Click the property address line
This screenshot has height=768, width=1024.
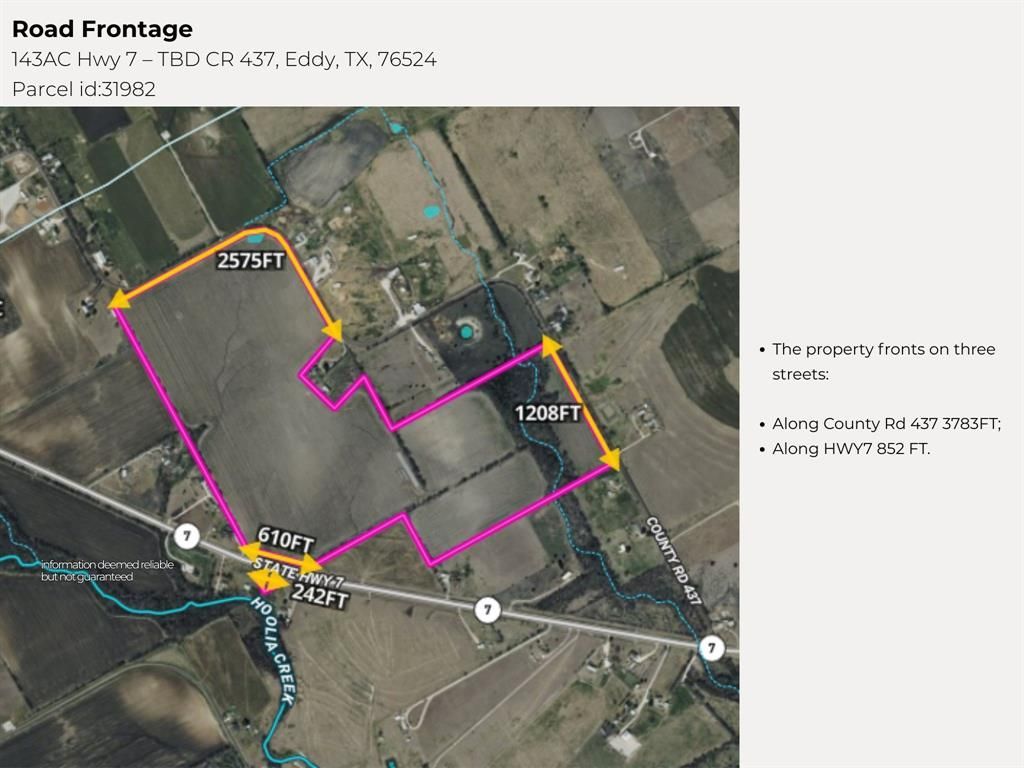coord(224,59)
